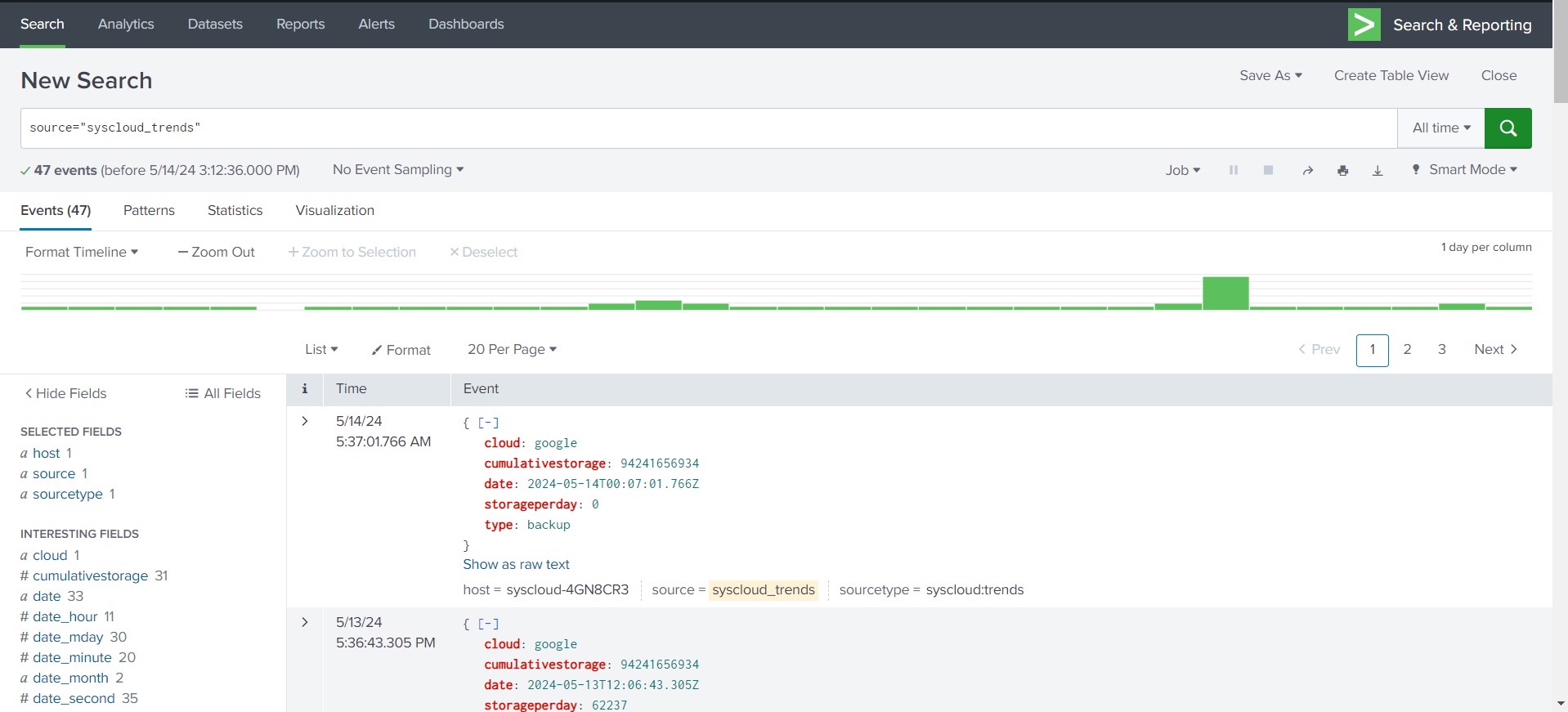Open the Smart Mode dropdown
This screenshot has height=712, width=1568.
[1465, 169]
